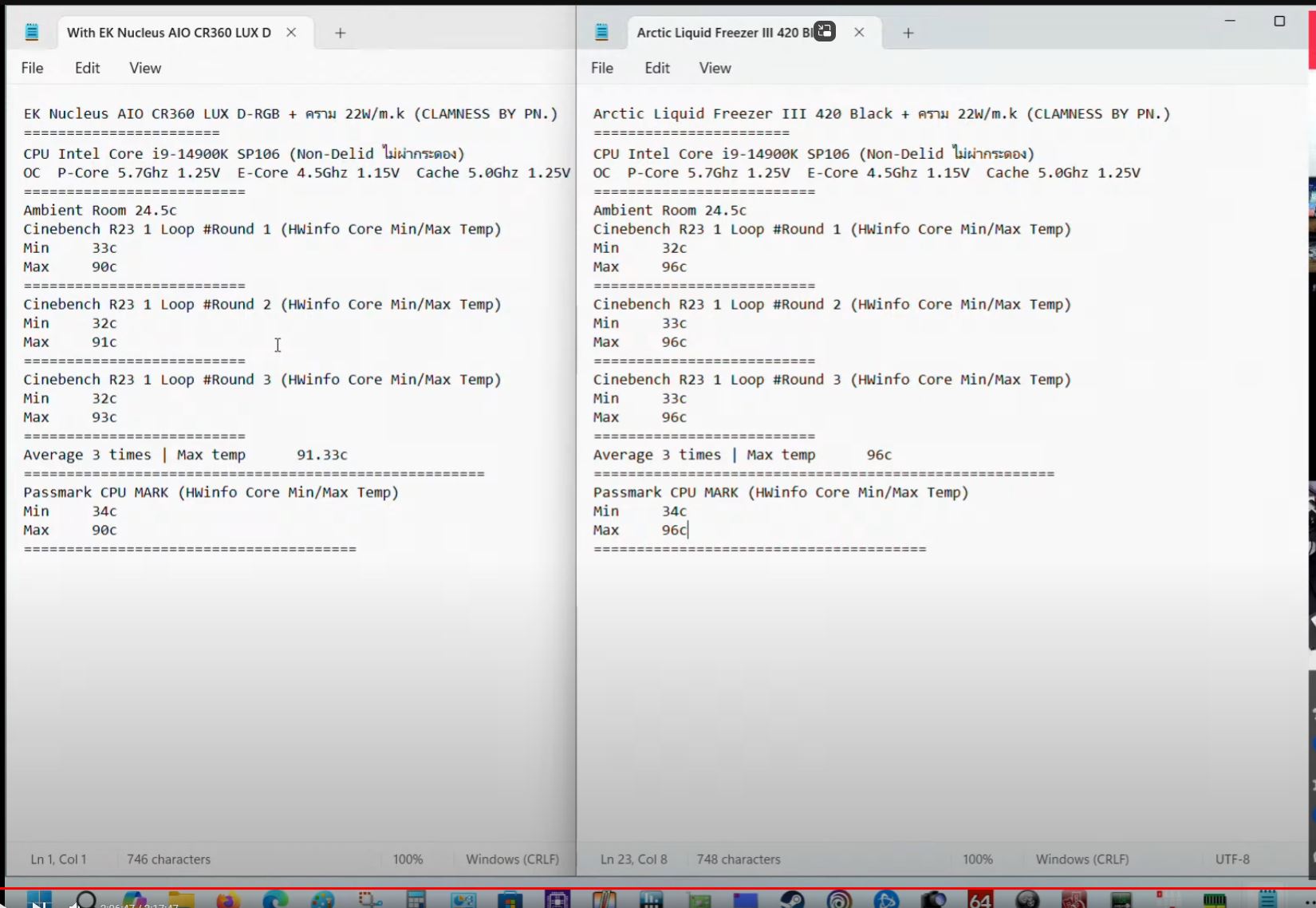1316x908 pixels.
Task: Open the File menu in the EK Nucleus window
Action: click(x=32, y=68)
